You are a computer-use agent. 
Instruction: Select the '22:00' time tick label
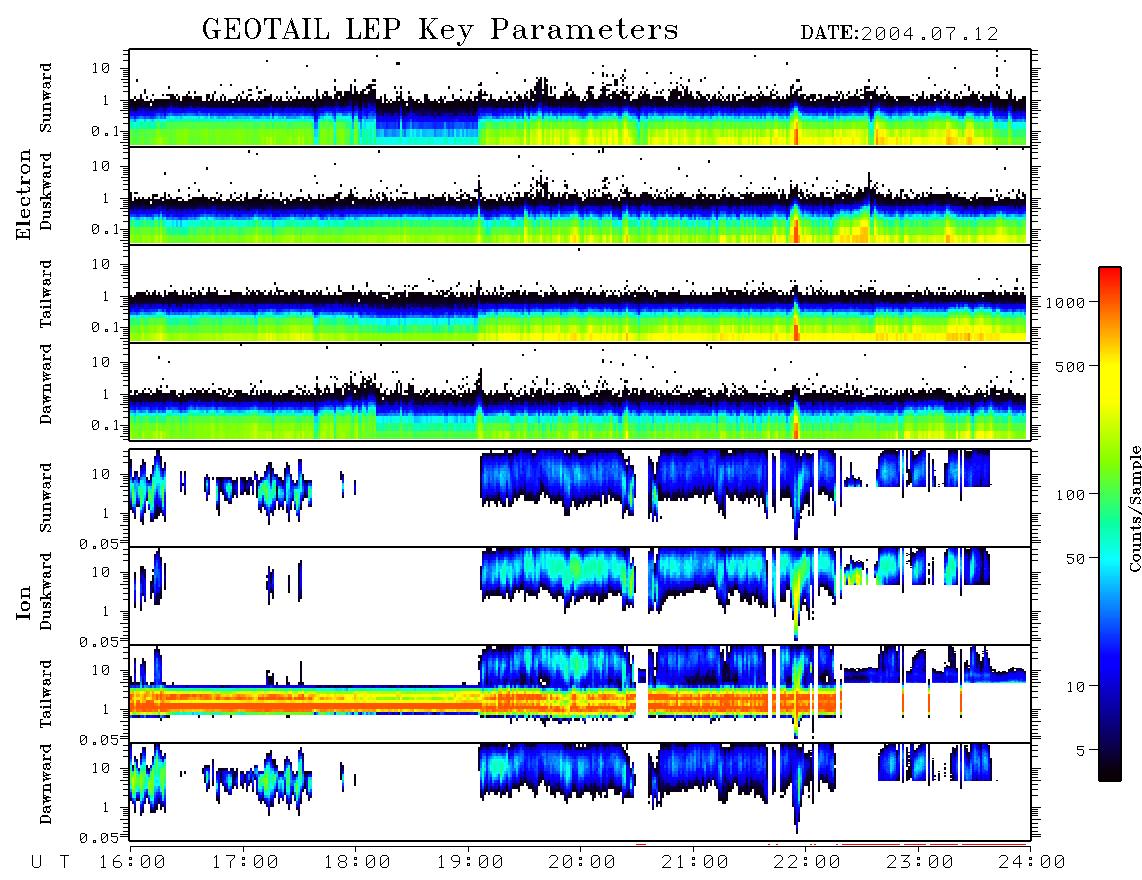point(807,862)
